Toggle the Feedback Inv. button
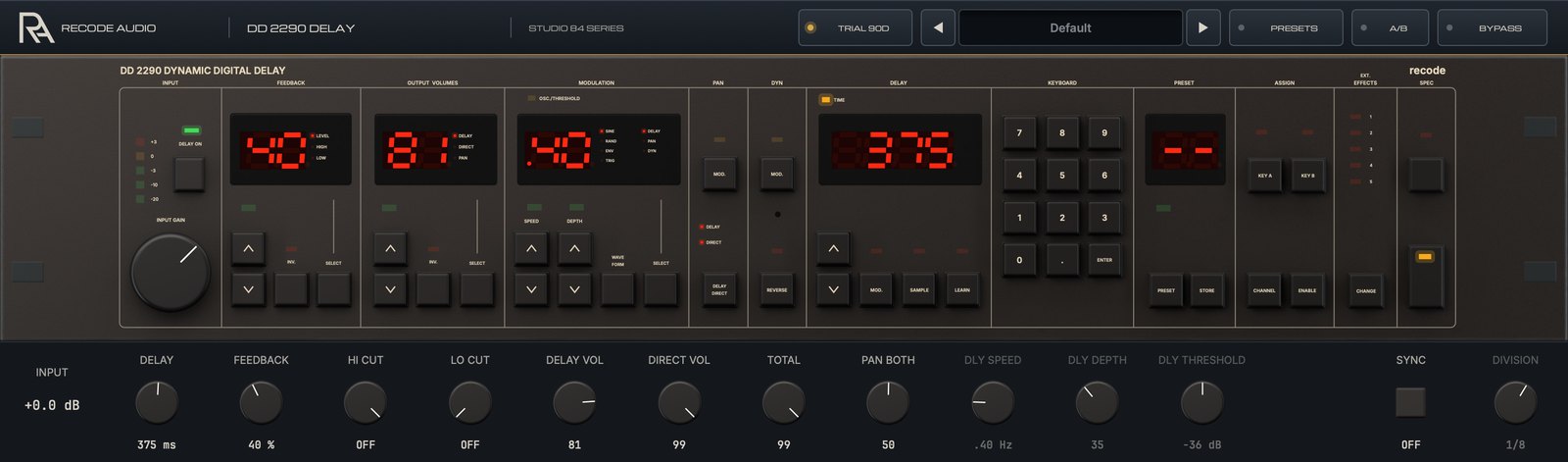Viewport: 1568px width, 462px height. coord(291,290)
